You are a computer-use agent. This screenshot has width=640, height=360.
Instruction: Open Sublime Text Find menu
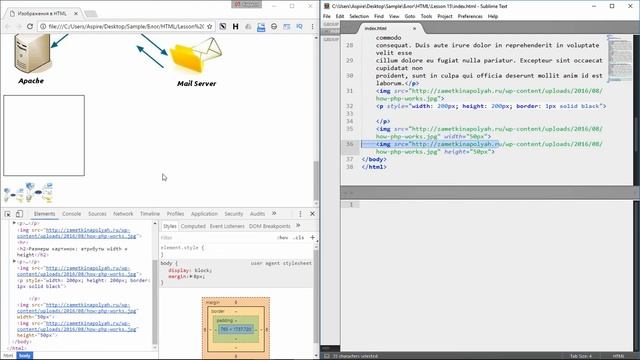(379, 16)
